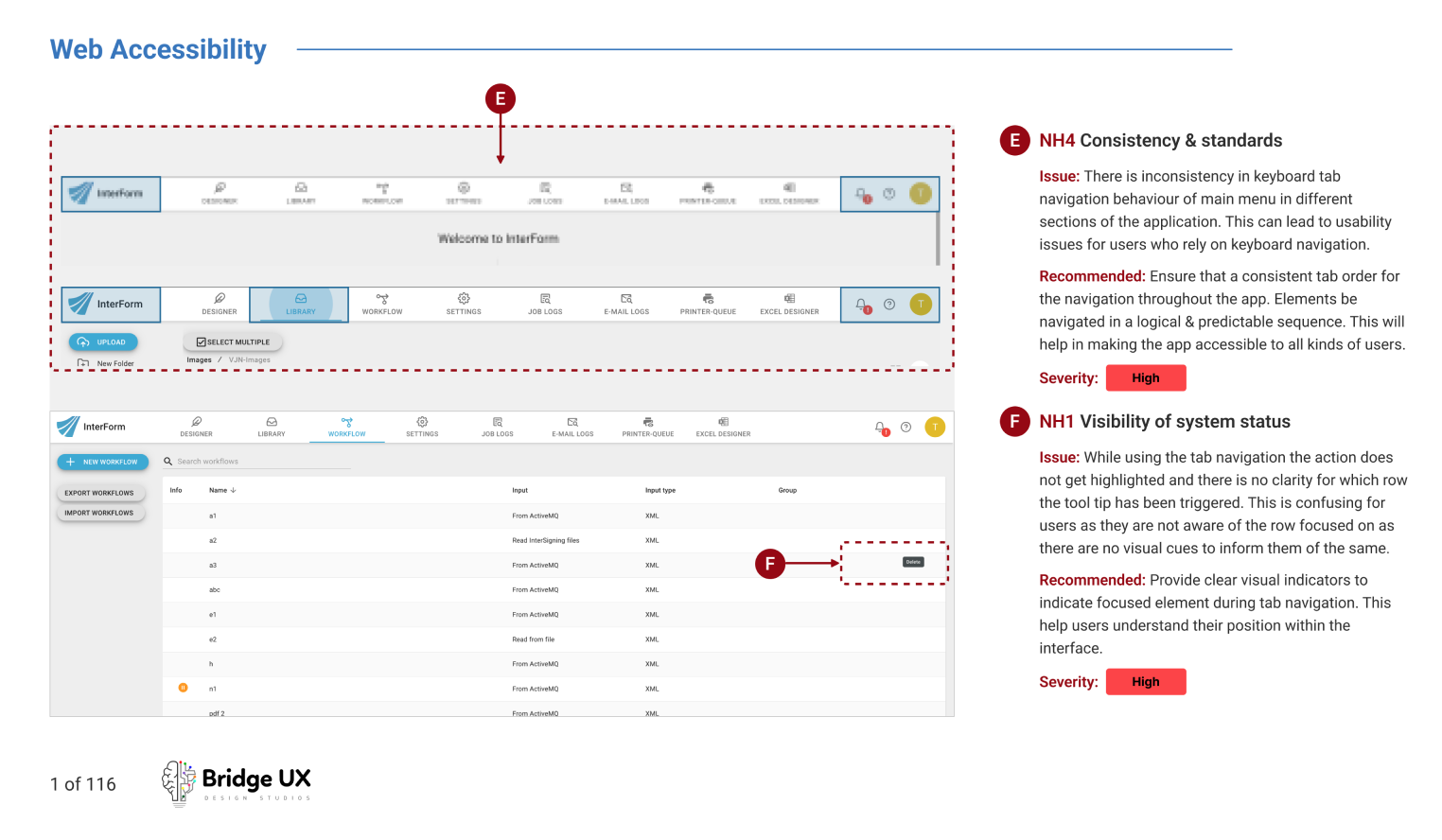Click the Input column header
The image size is (1442, 840).
[520, 490]
